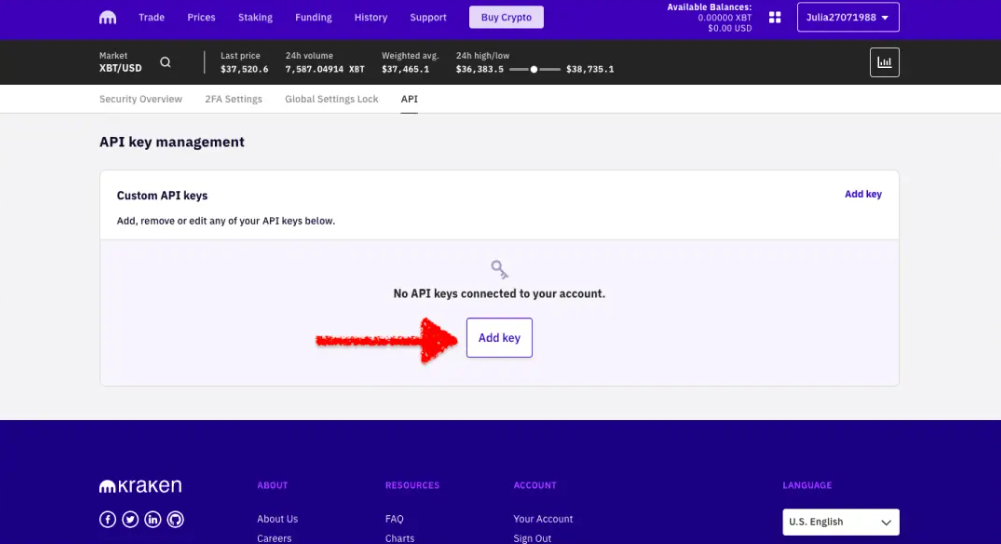Image resolution: width=1001 pixels, height=544 pixels.
Task: Open the market search magnifier icon
Action: click(165, 62)
